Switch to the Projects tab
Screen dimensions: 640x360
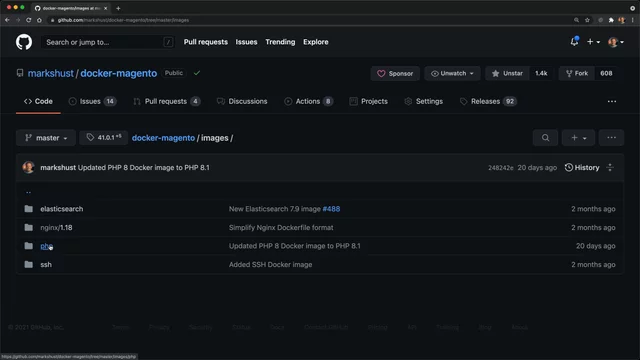point(369,101)
